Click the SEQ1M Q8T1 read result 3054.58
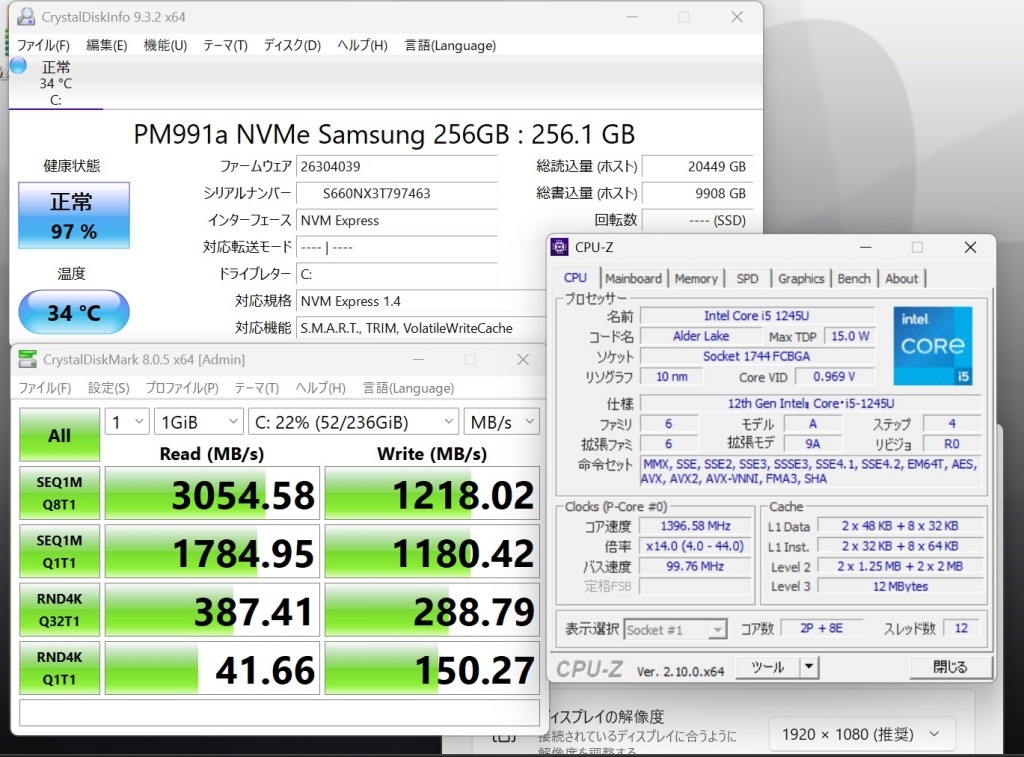The height and width of the screenshot is (757, 1024). pyautogui.click(x=212, y=493)
